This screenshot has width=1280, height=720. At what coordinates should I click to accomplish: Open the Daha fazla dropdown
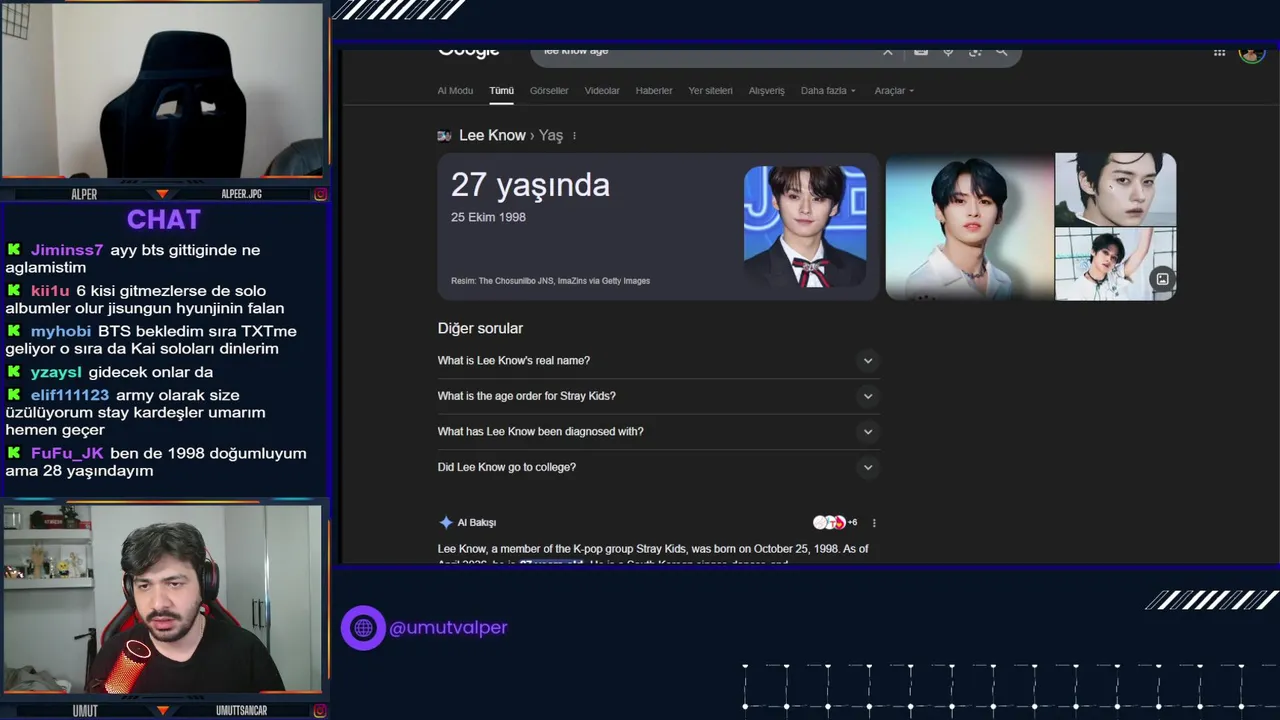(828, 91)
